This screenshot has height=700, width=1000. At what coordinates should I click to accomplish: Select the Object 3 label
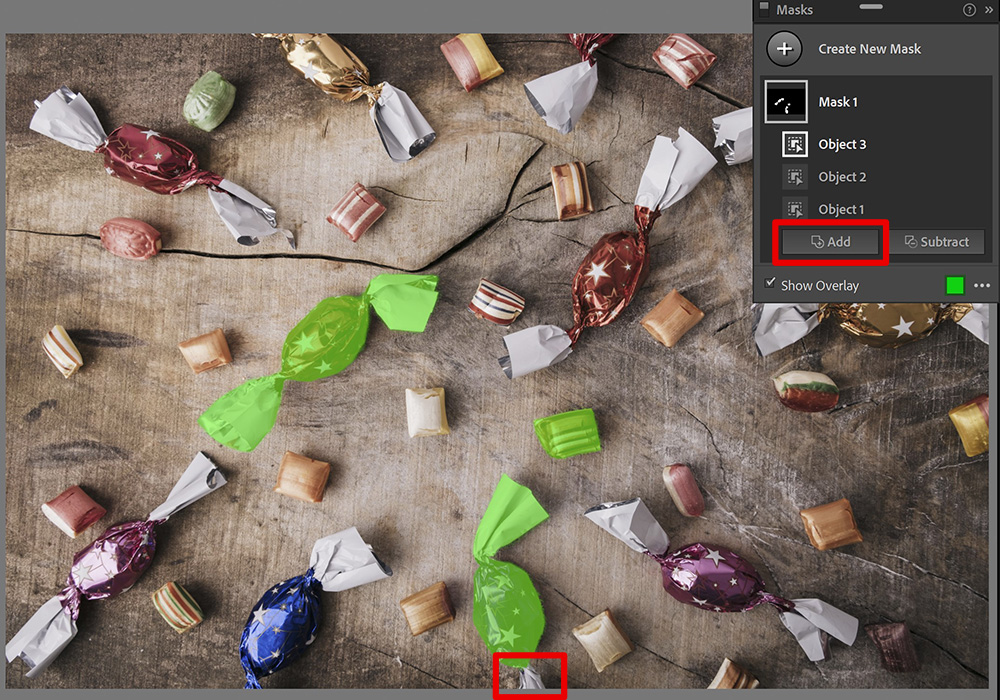842,144
